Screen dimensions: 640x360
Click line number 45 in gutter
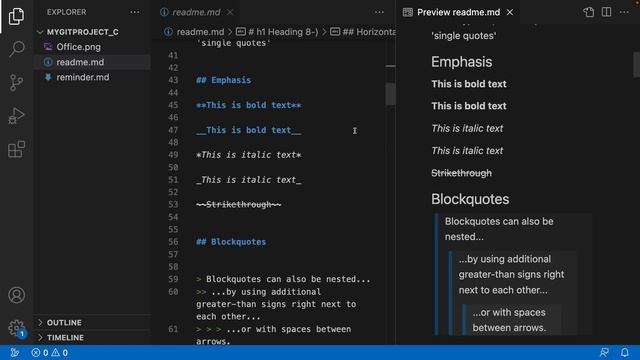[173, 105]
